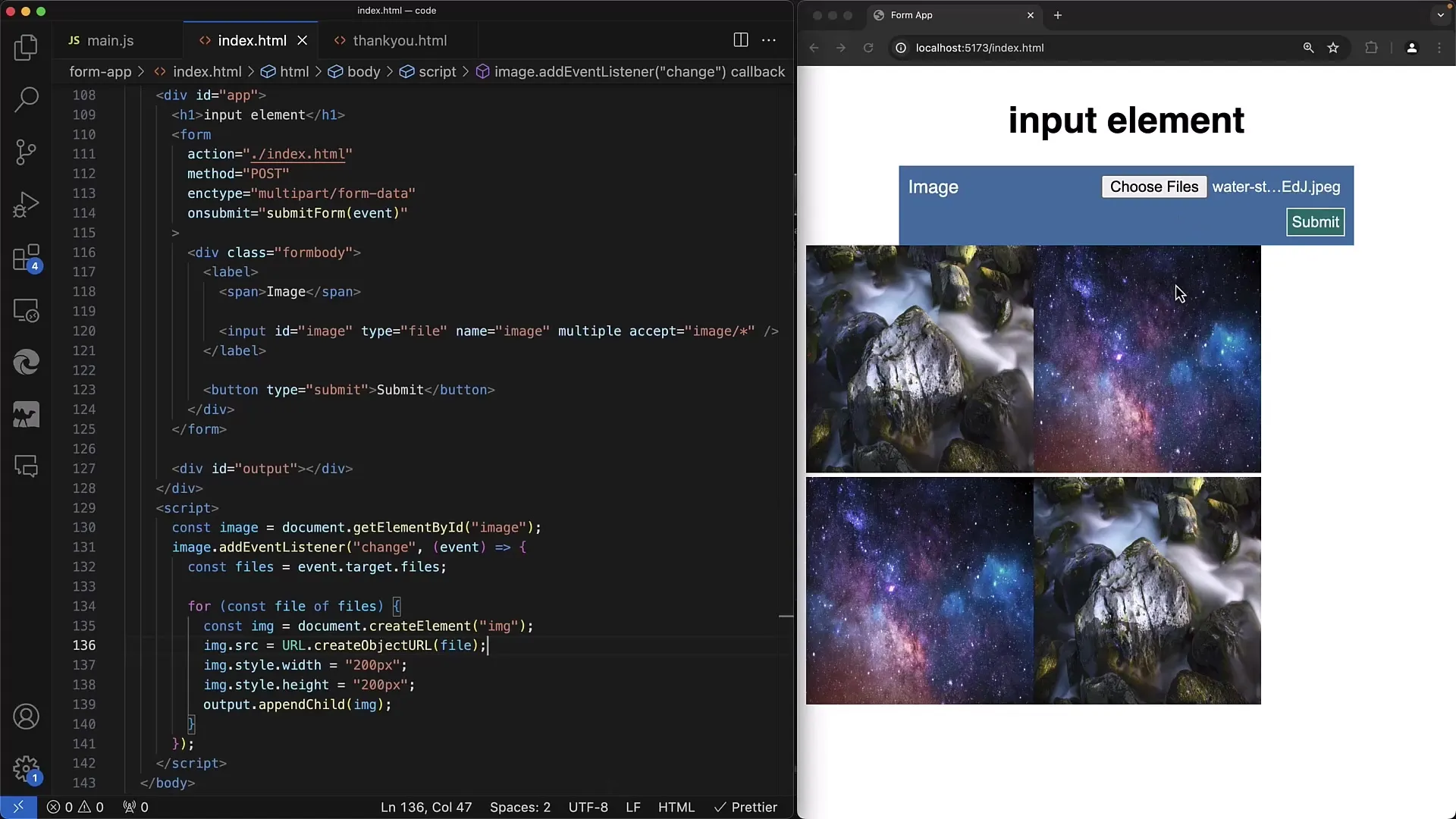Open the Chrome extensions puzzle icon
1456x819 pixels.
[1371, 48]
